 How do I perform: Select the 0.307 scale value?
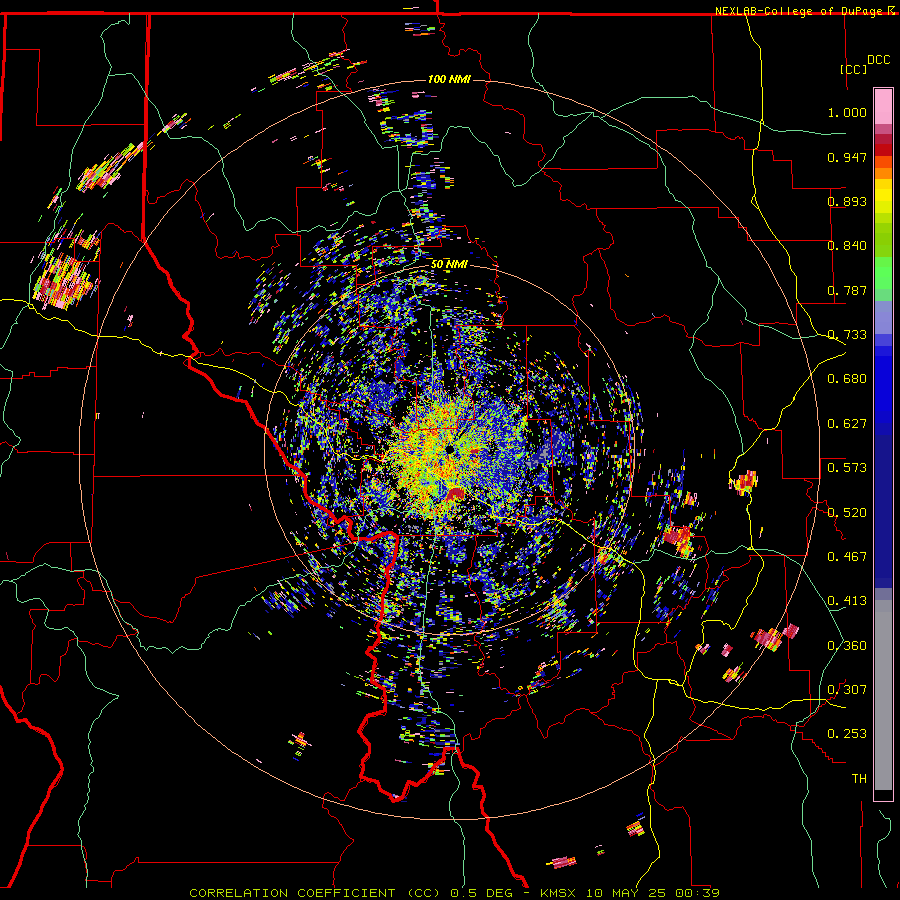pyautogui.click(x=847, y=690)
